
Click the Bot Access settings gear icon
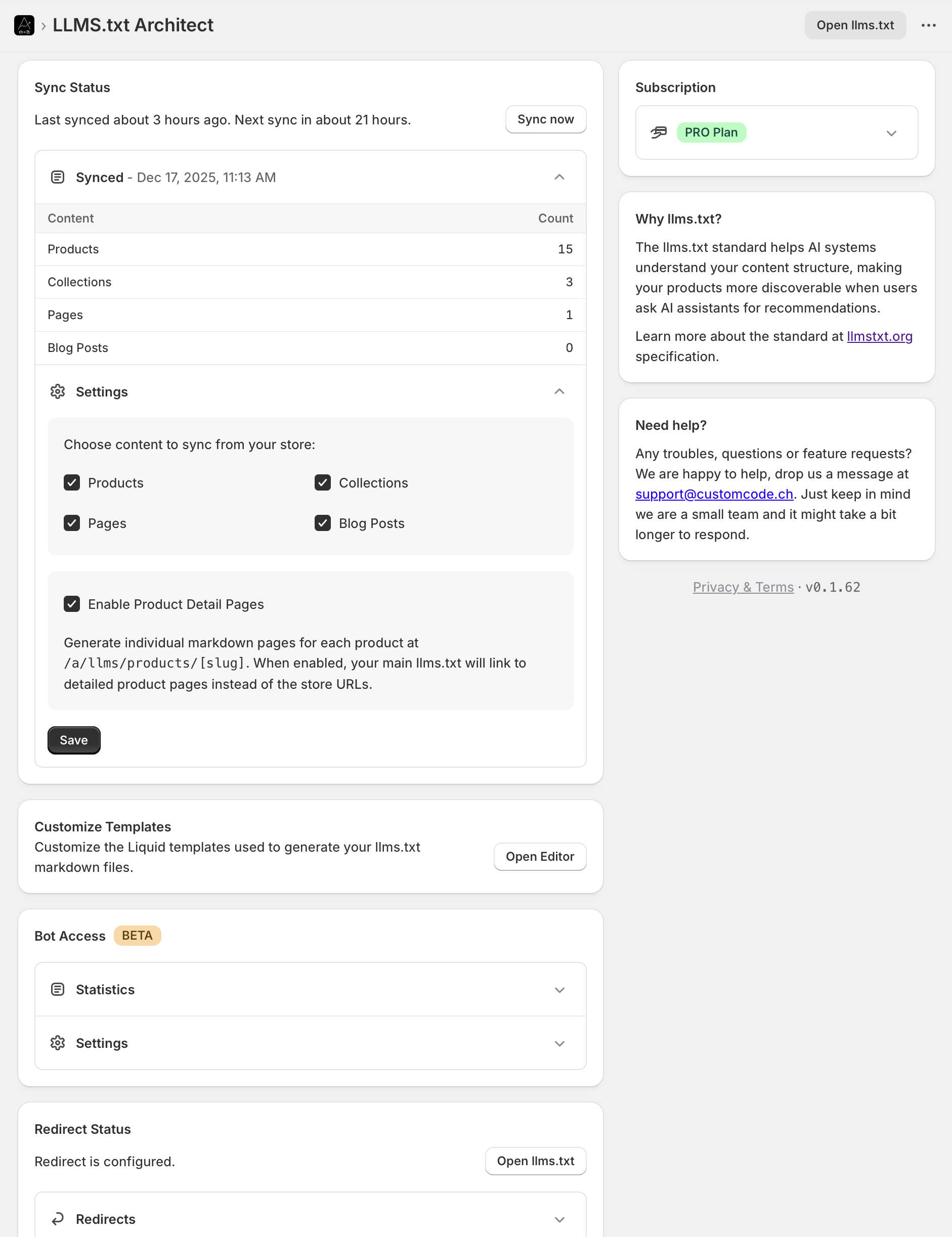coord(58,1043)
